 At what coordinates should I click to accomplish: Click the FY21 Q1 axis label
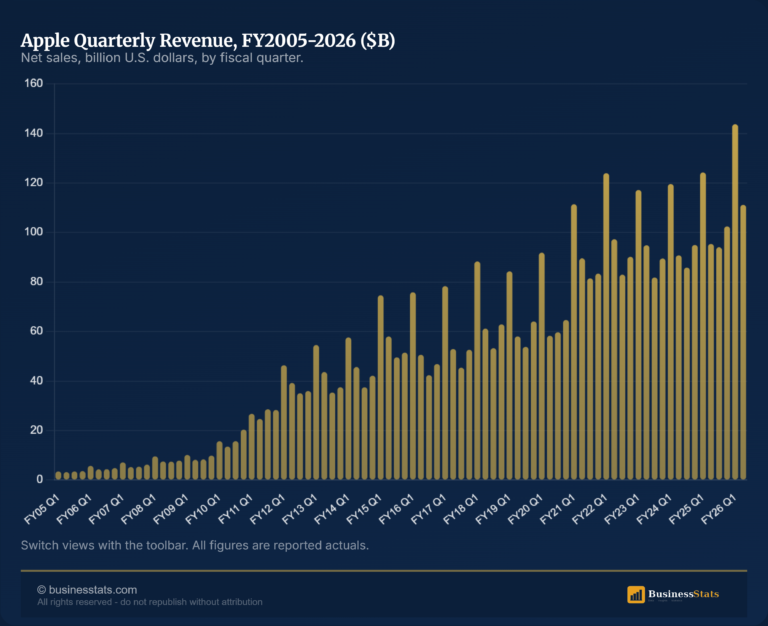pos(558,509)
